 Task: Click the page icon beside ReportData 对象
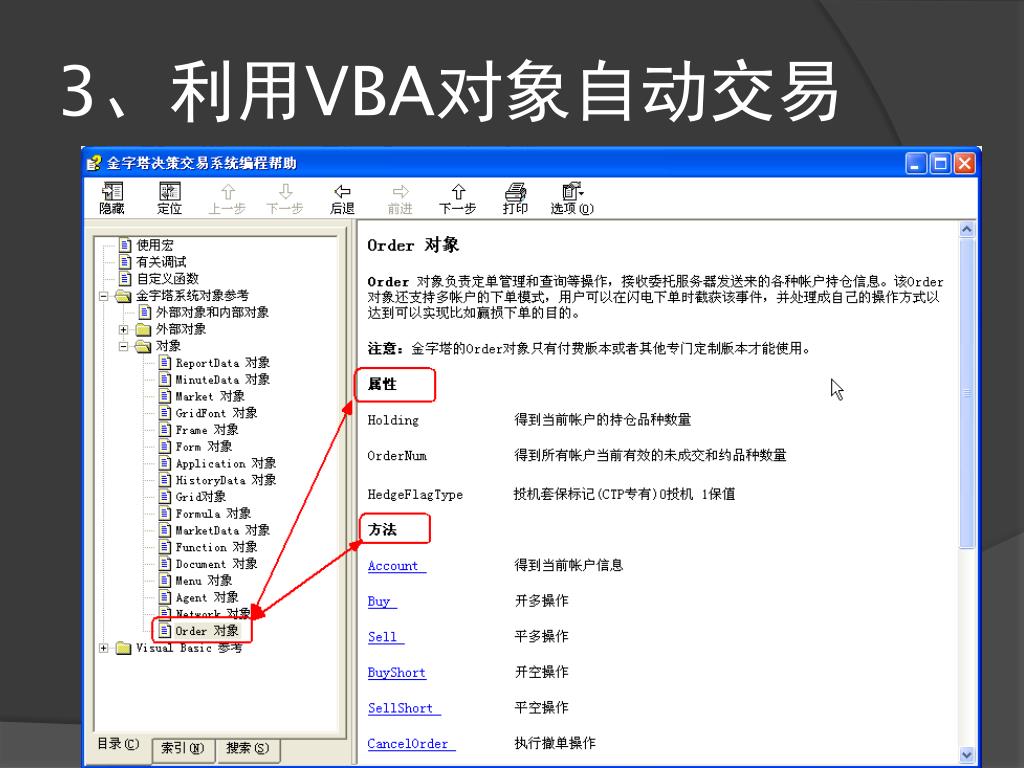[165, 362]
